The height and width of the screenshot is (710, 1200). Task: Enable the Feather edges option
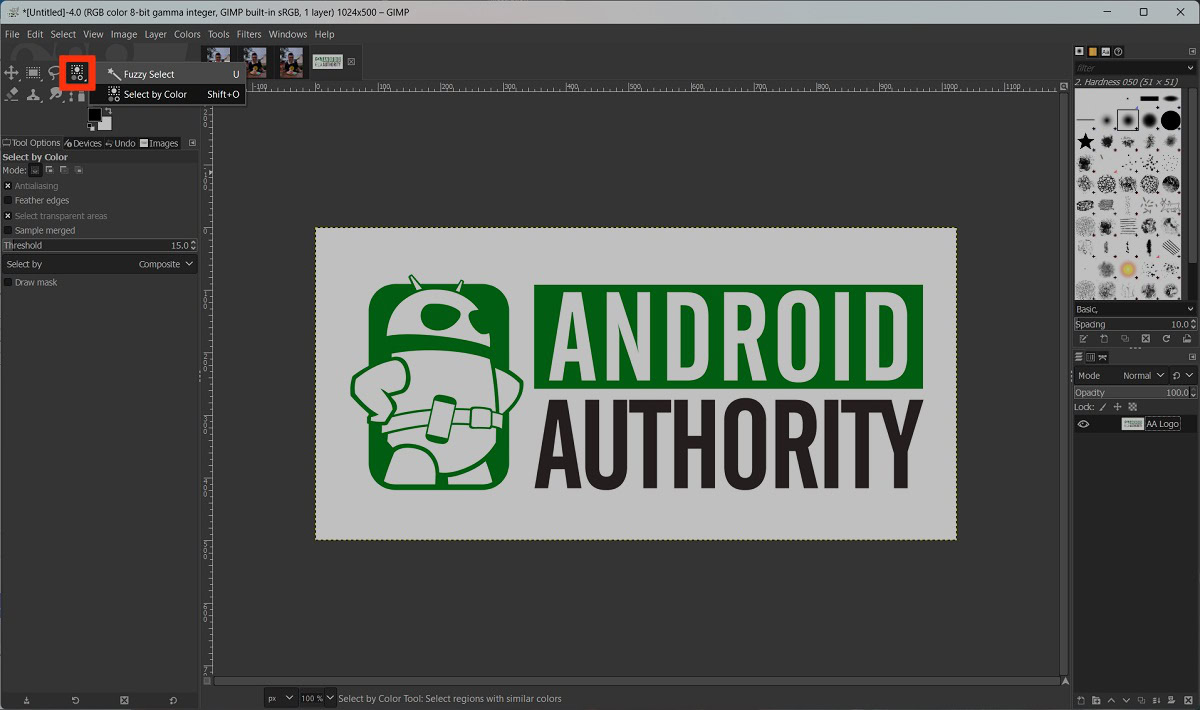tap(8, 201)
